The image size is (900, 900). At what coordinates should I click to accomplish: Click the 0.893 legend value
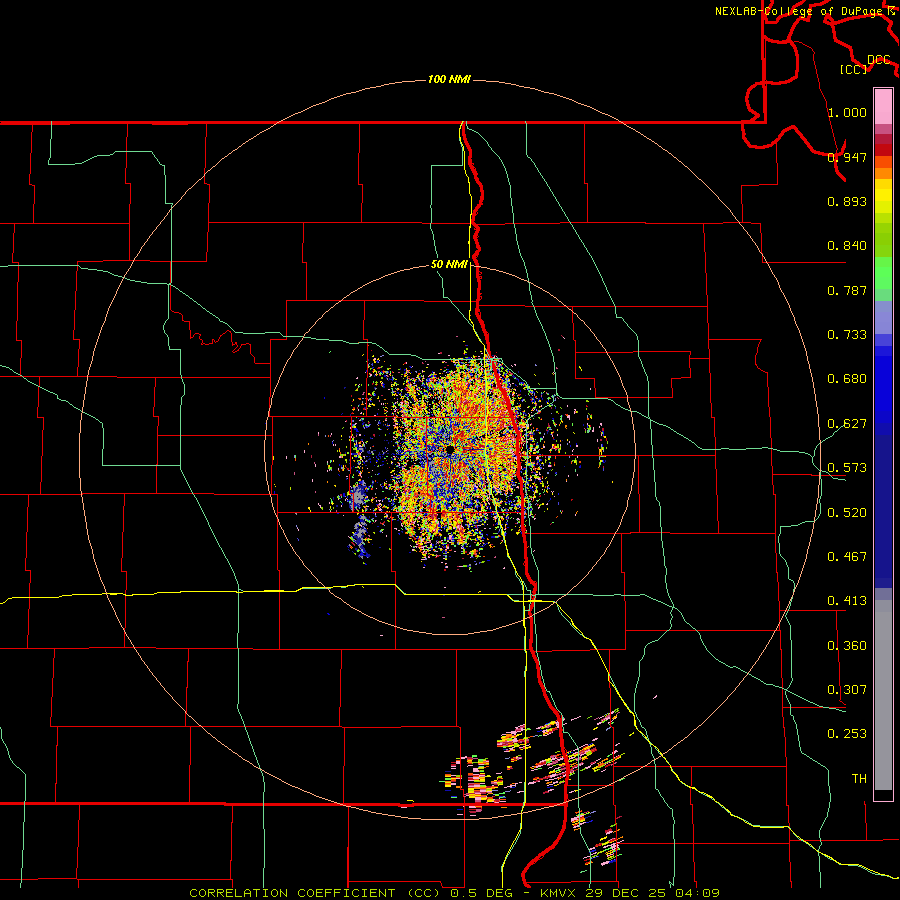[x=847, y=201]
